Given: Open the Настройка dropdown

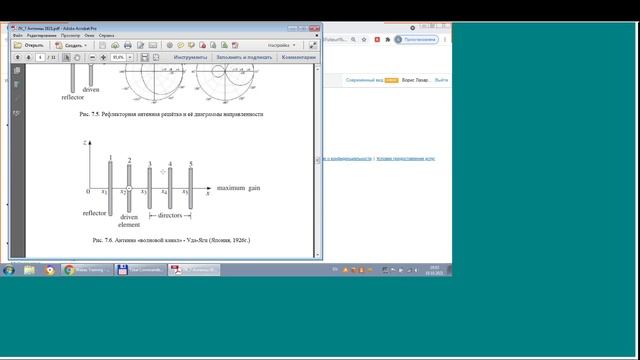Looking at the screenshot, I should coord(282,45).
